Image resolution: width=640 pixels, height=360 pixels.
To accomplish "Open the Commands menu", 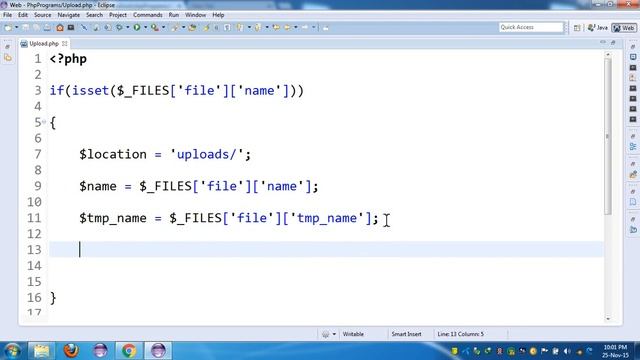I will (x=147, y=15).
